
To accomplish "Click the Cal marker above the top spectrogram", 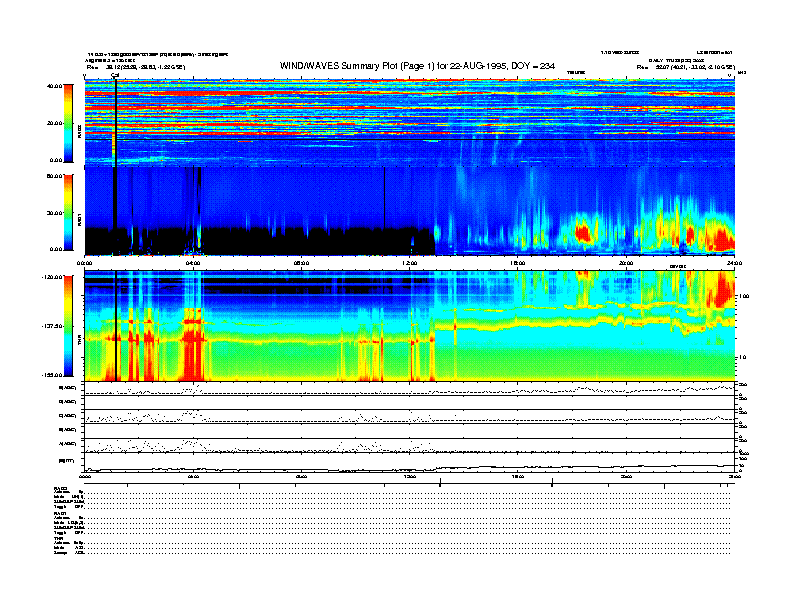I will 115,76.
